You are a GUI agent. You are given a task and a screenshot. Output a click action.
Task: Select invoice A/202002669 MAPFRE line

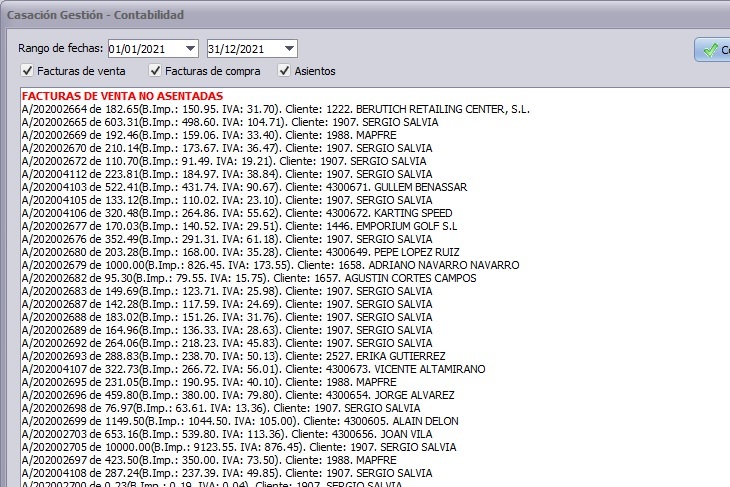tap(209, 135)
